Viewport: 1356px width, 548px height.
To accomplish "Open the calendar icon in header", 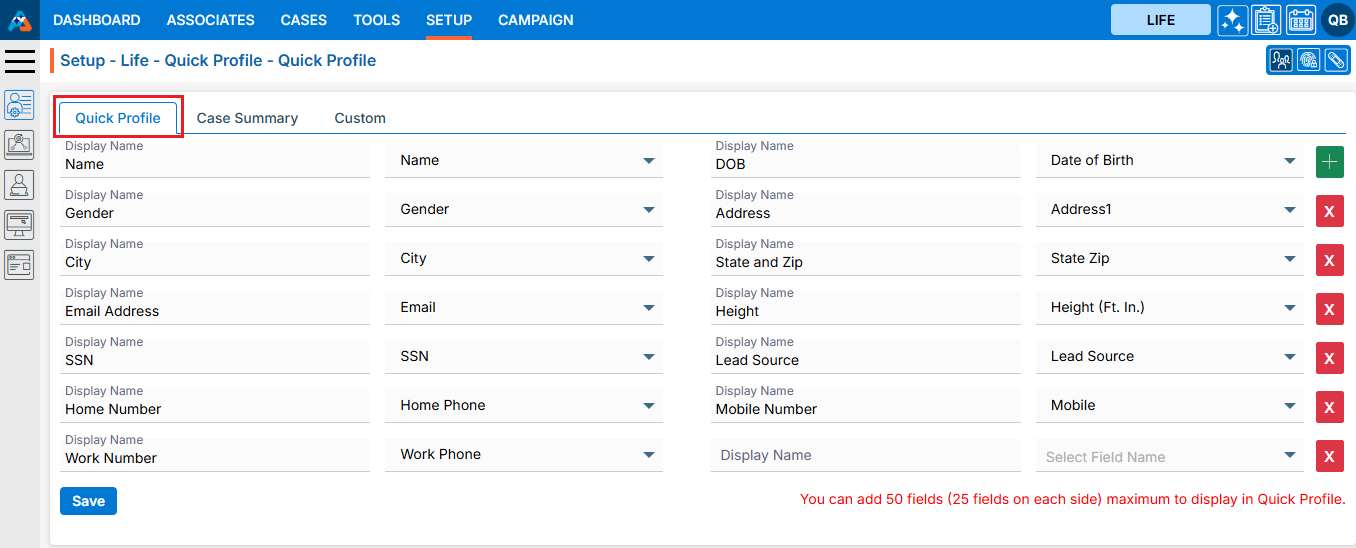I will (1300, 20).
